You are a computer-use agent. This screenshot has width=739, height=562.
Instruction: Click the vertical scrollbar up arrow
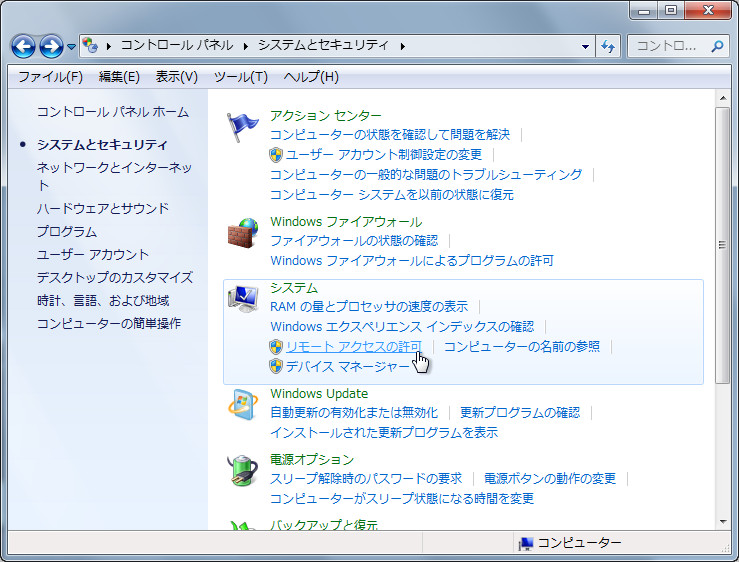pyautogui.click(x=723, y=98)
